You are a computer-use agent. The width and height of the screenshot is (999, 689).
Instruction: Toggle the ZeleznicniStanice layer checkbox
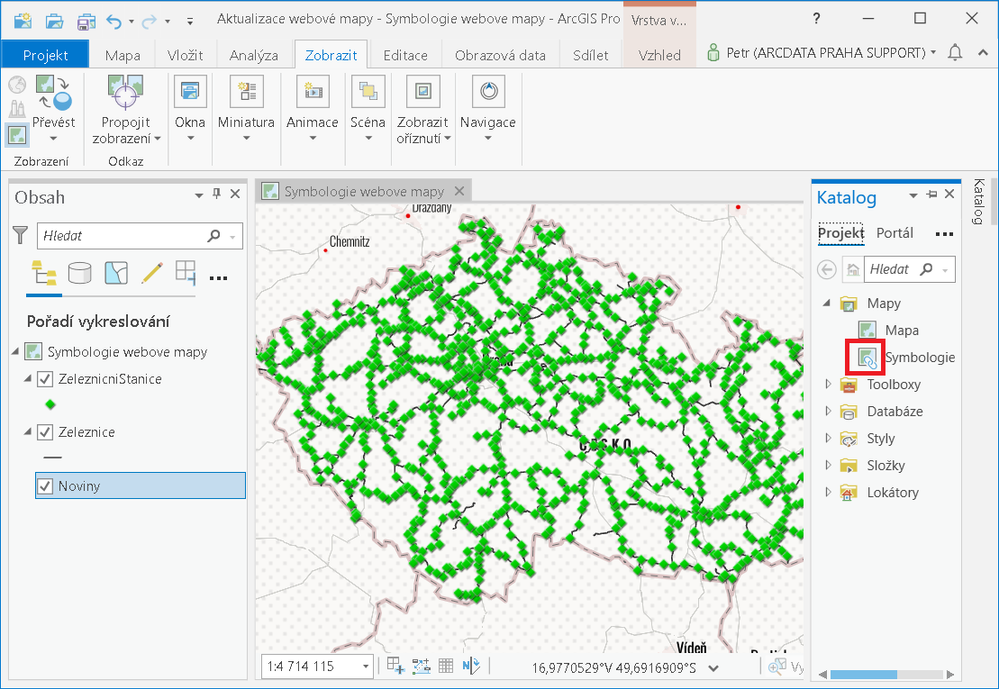[x=45, y=379]
